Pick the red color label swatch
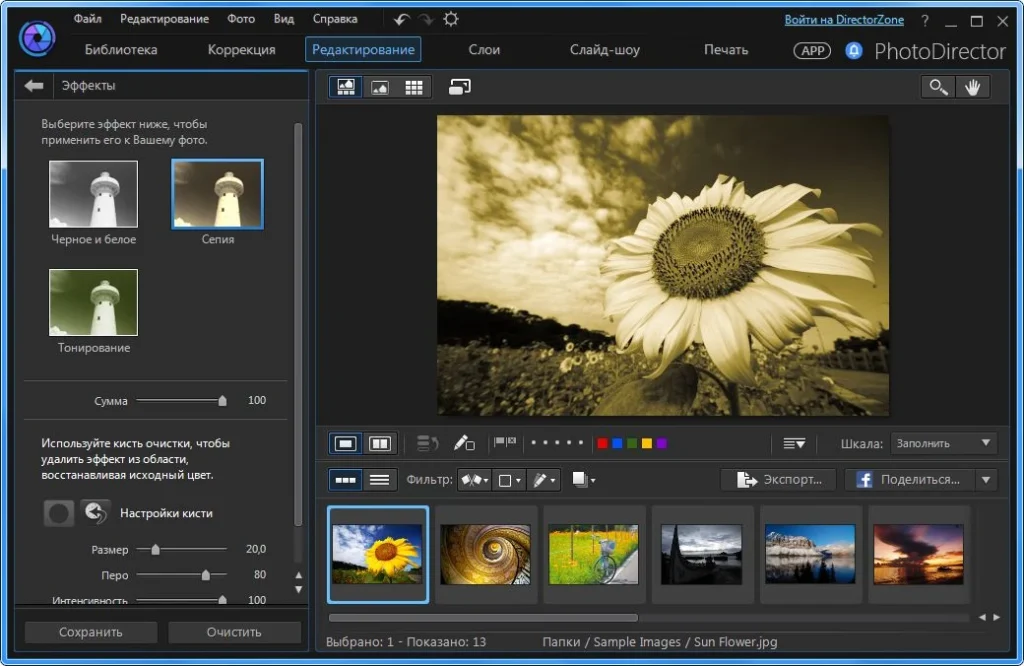Viewport: 1024px width, 666px height. click(x=602, y=443)
